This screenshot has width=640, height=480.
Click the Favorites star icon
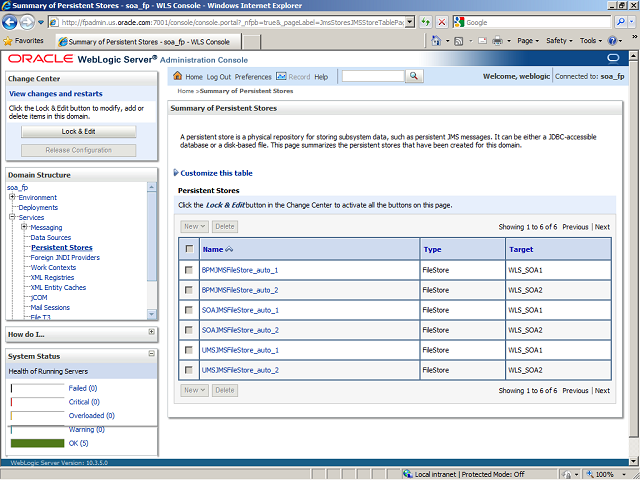pos(9,41)
